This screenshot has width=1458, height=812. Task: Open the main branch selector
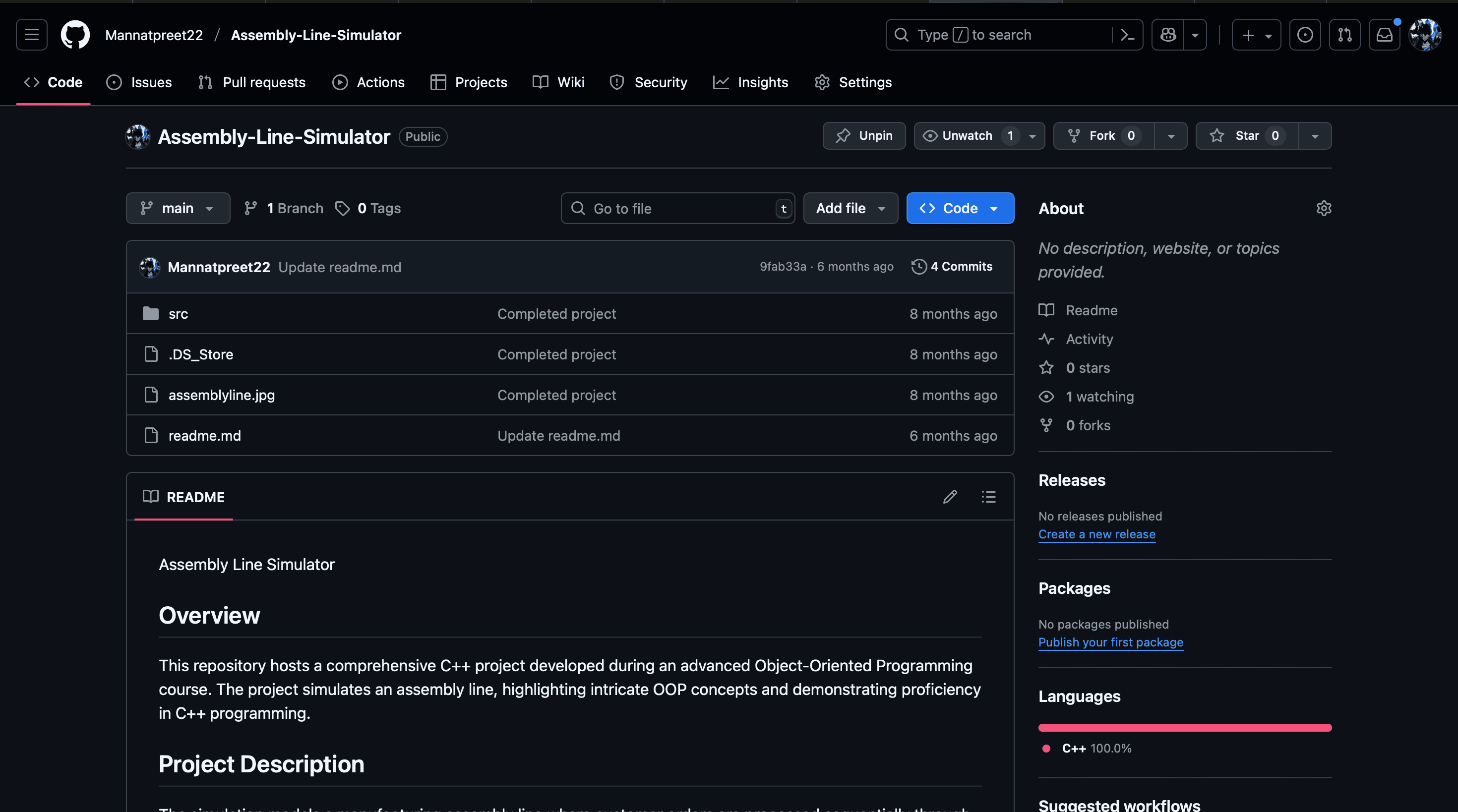pyautogui.click(x=178, y=208)
